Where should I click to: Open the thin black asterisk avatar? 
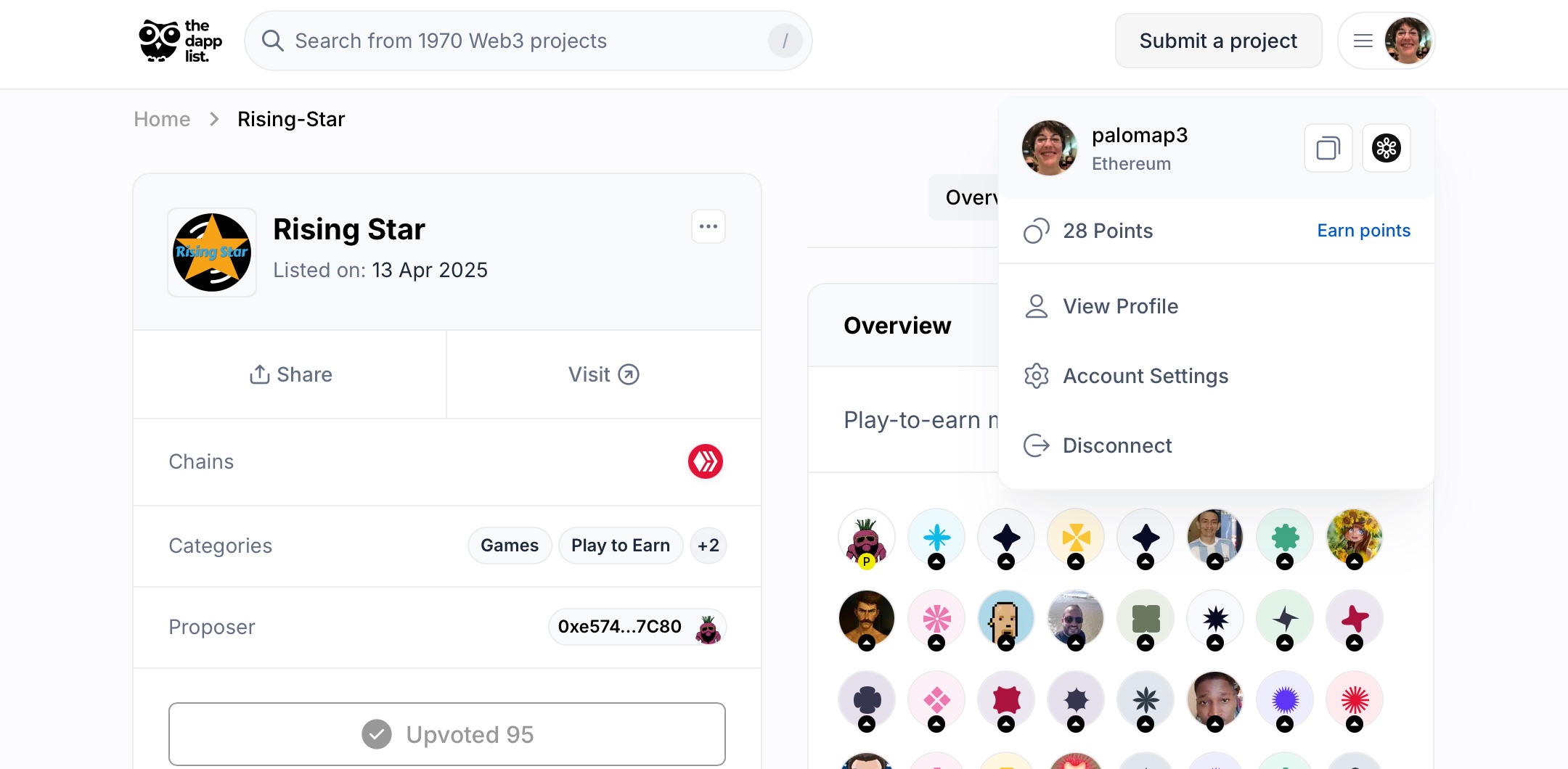click(x=1146, y=700)
